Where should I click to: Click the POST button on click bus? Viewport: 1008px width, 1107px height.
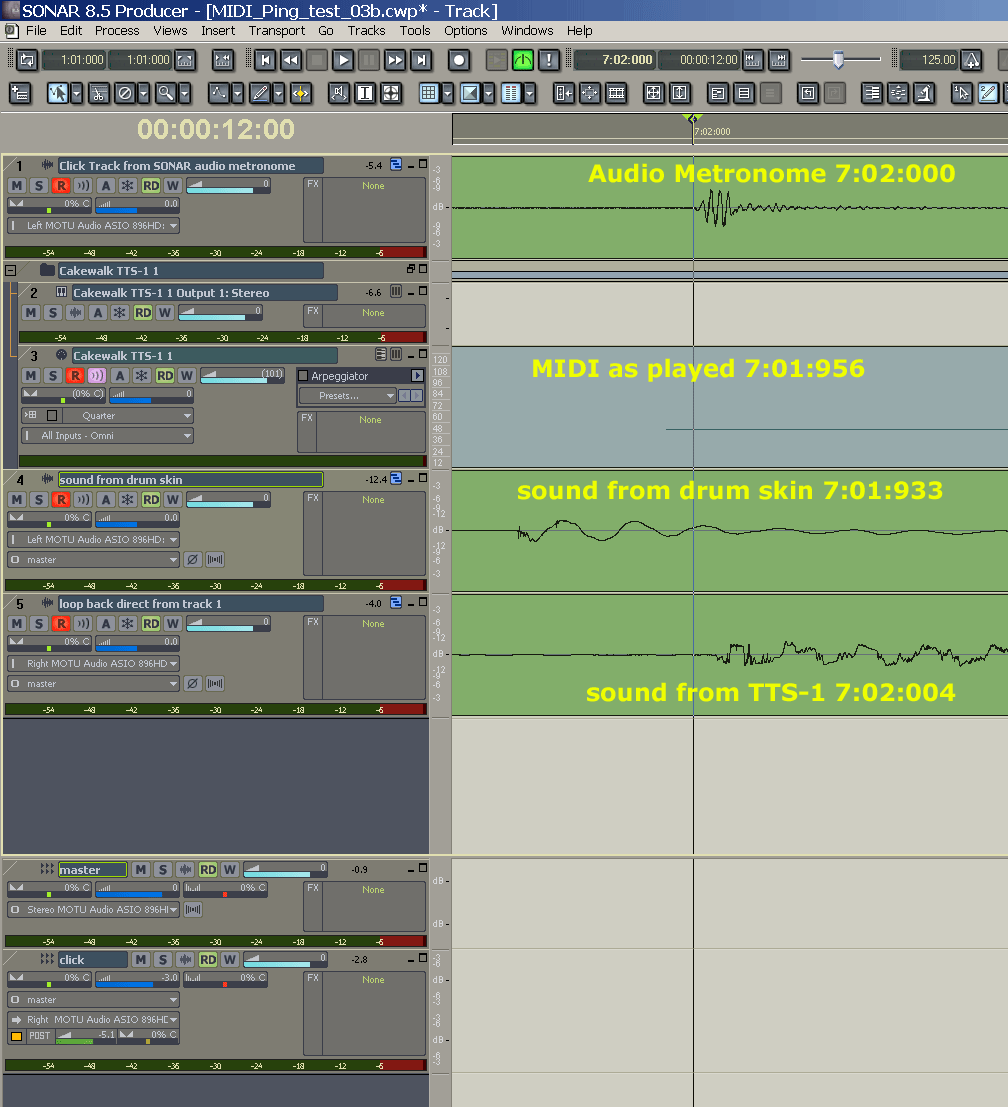point(39,1036)
